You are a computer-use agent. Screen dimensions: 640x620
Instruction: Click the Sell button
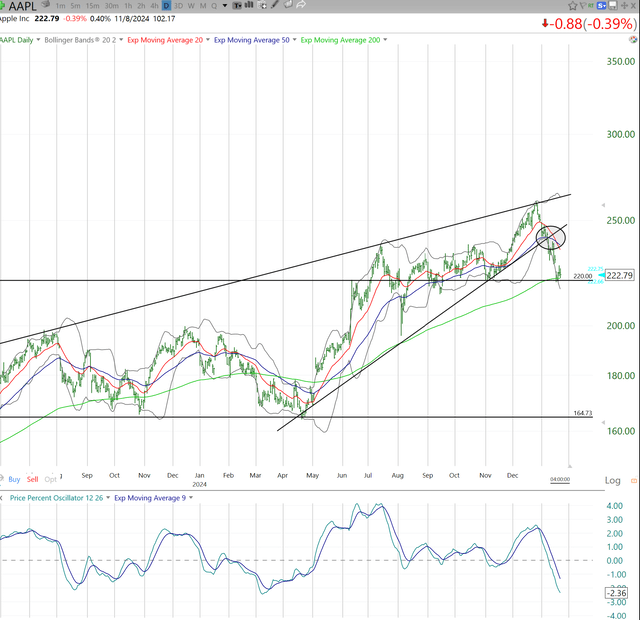click(33, 479)
